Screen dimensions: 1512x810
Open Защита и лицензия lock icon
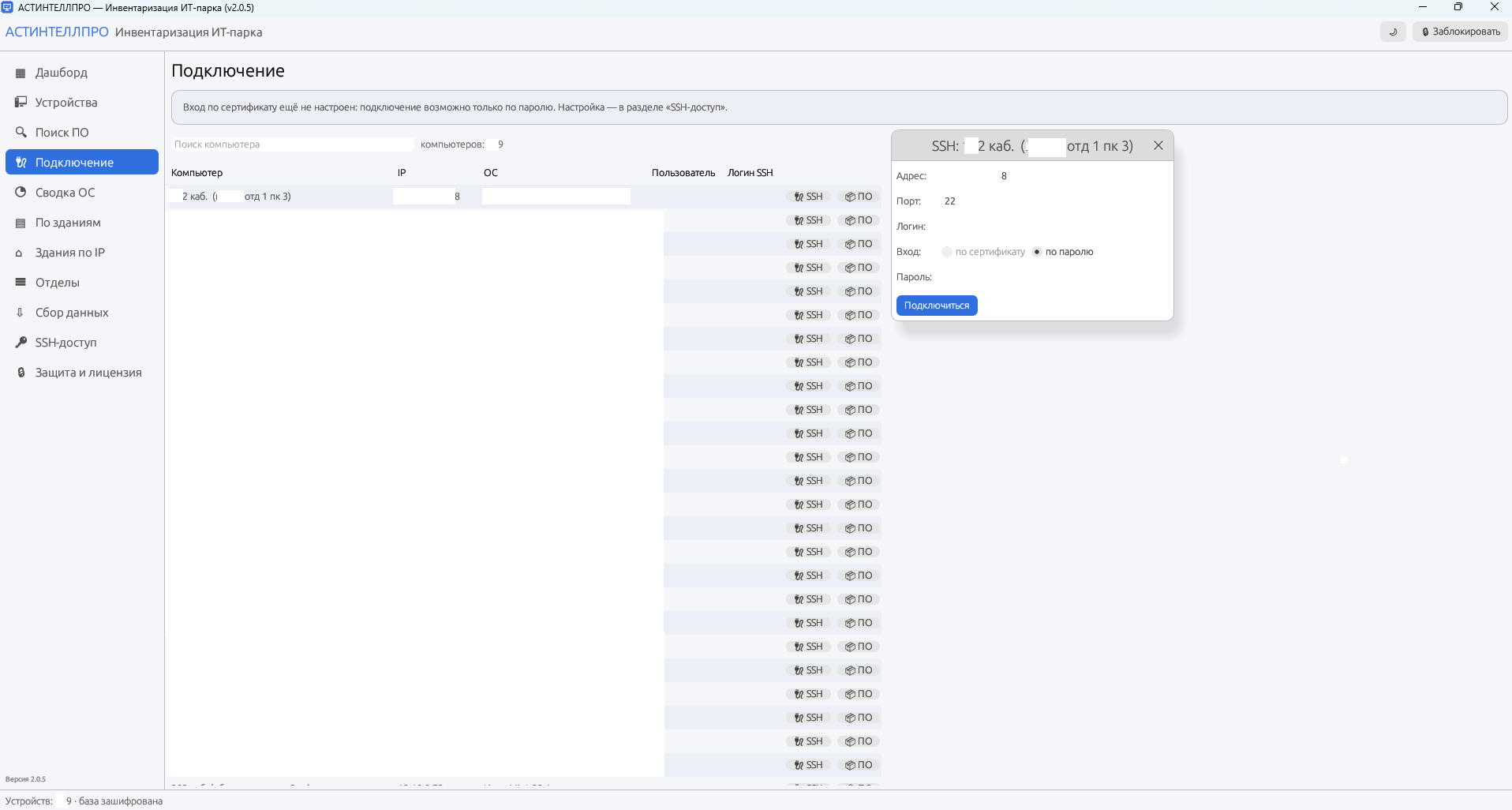click(21, 373)
